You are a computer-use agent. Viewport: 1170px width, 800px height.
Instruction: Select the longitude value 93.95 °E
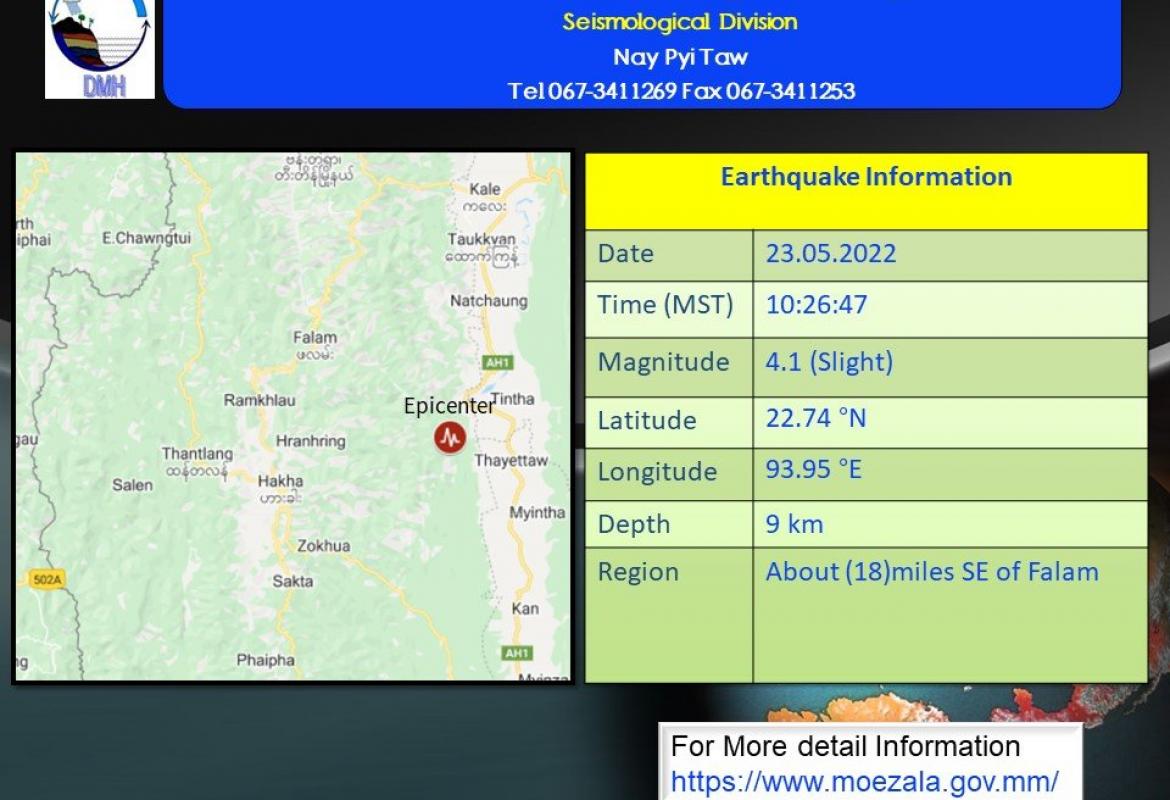click(x=813, y=469)
